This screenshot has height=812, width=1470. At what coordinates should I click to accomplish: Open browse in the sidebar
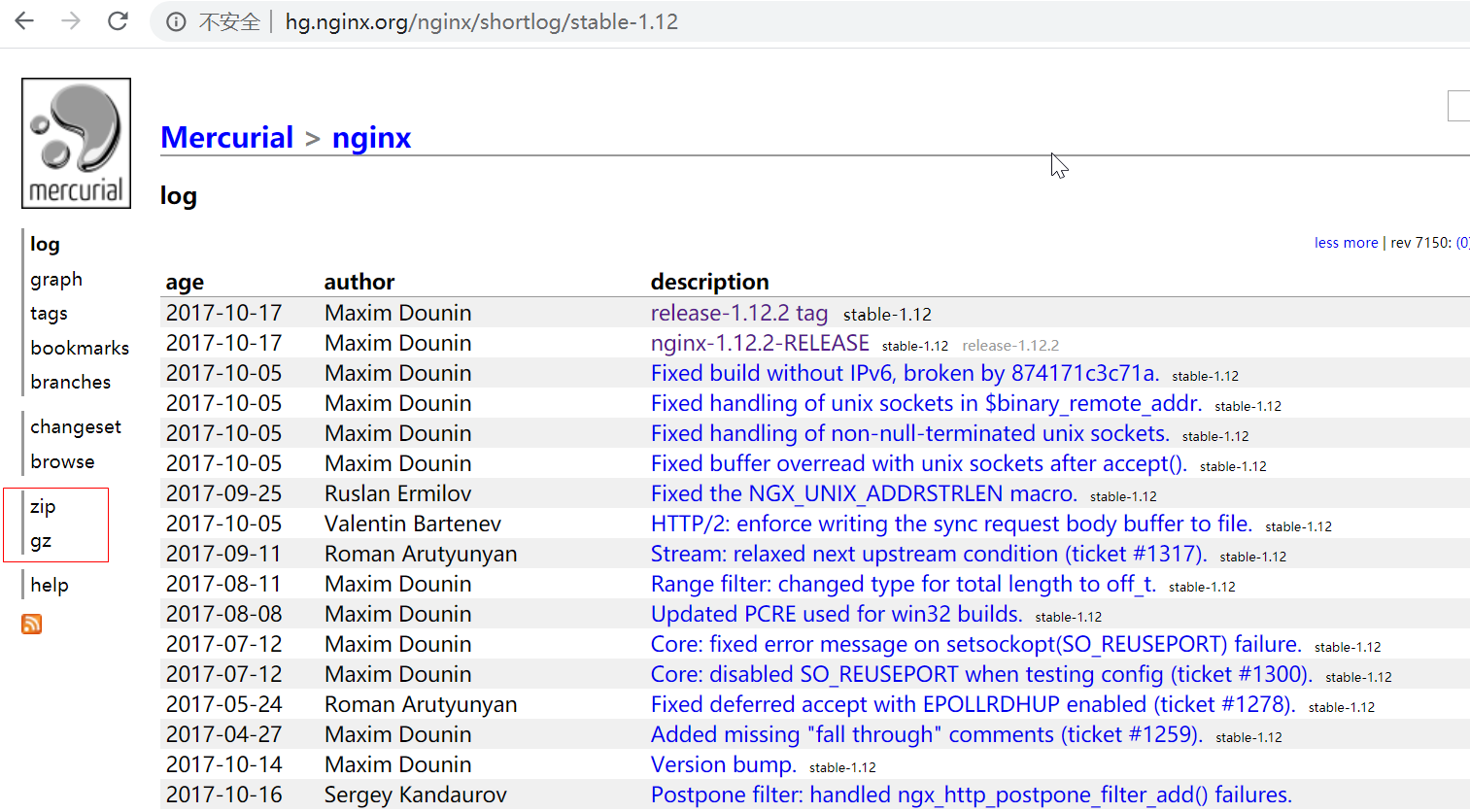pyautogui.click(x=62, y=461)
